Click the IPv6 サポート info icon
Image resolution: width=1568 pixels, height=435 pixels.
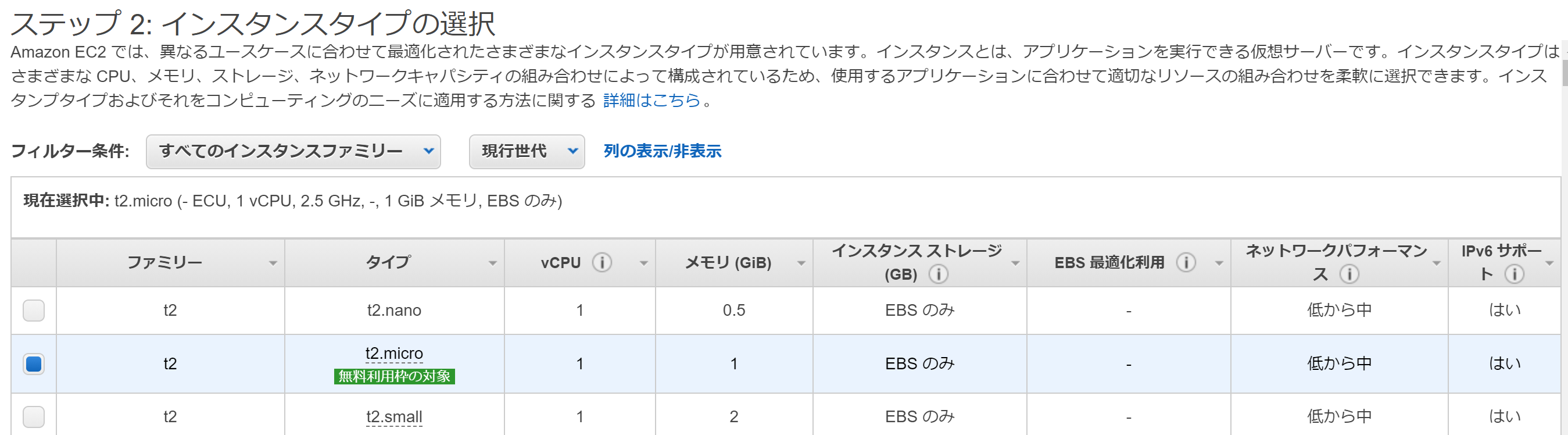pyautogui.click(x=1514, y=274)
